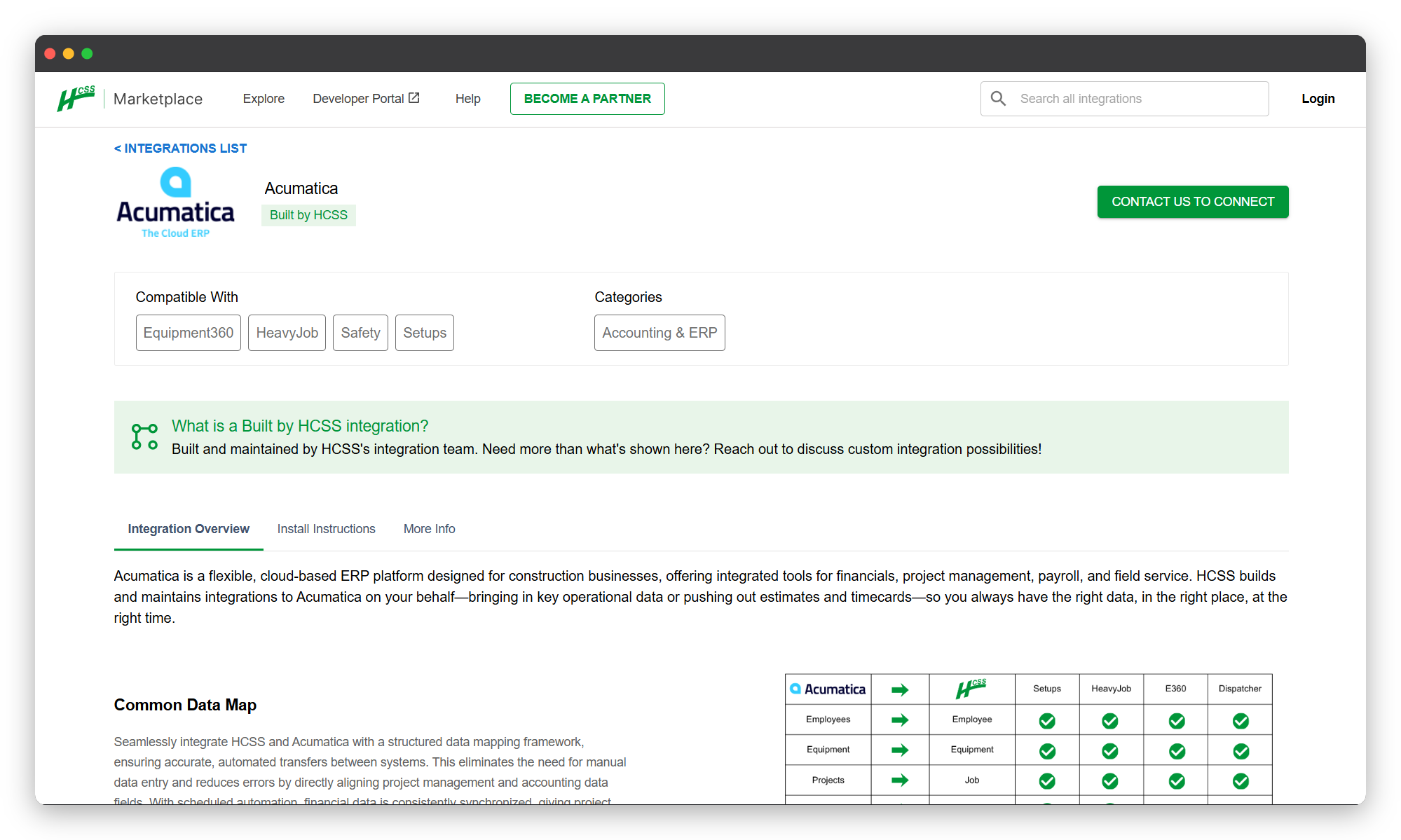Switch to the More Info tab
This screenshot has height=840, width=1401.
[x=429, y=529]
